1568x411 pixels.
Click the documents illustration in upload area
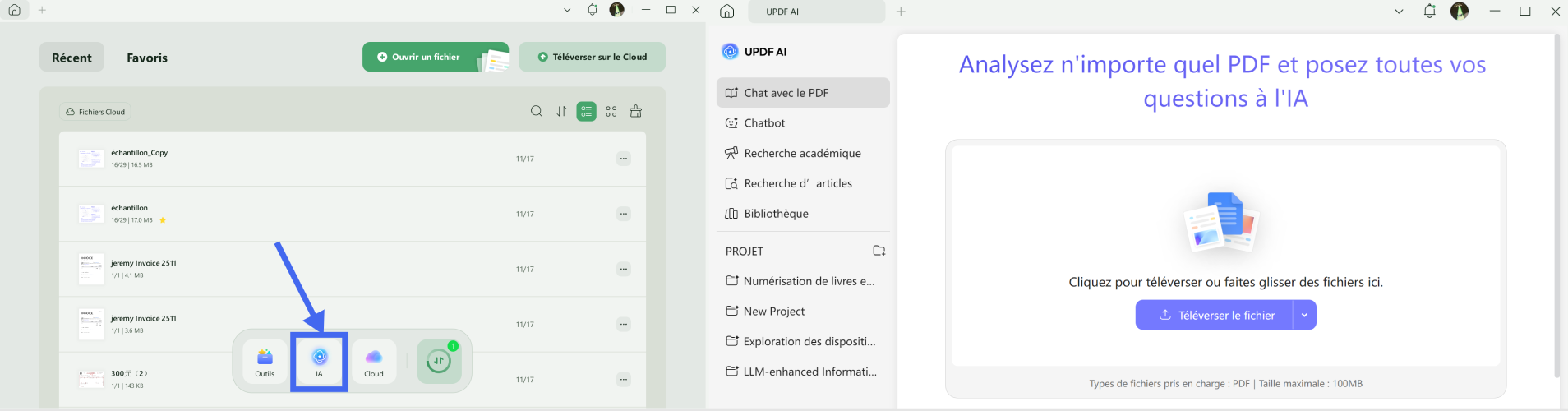[1223, 222]
